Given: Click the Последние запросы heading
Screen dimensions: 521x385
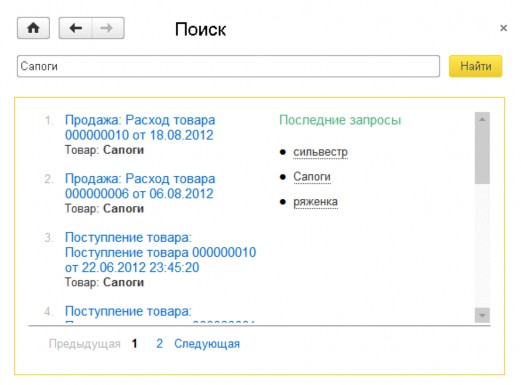Looking at the screenshot, I should [x=340, y=120].
